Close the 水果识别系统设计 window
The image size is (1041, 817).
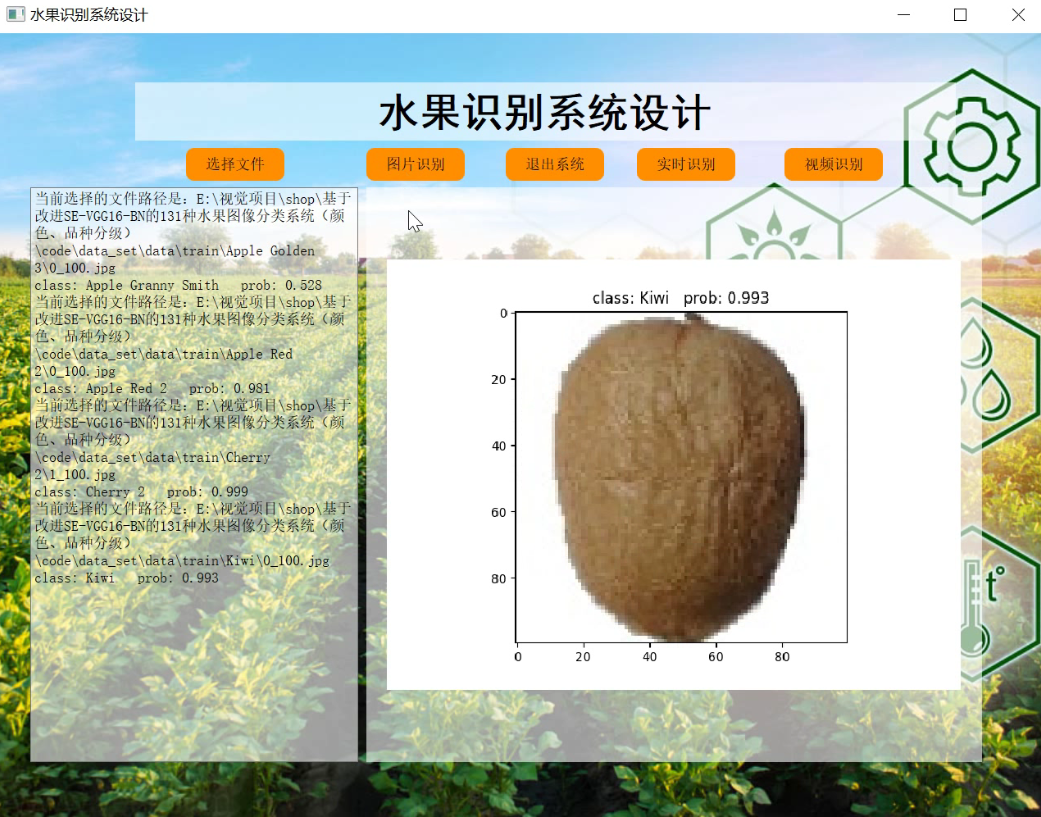click(1018, 15)
